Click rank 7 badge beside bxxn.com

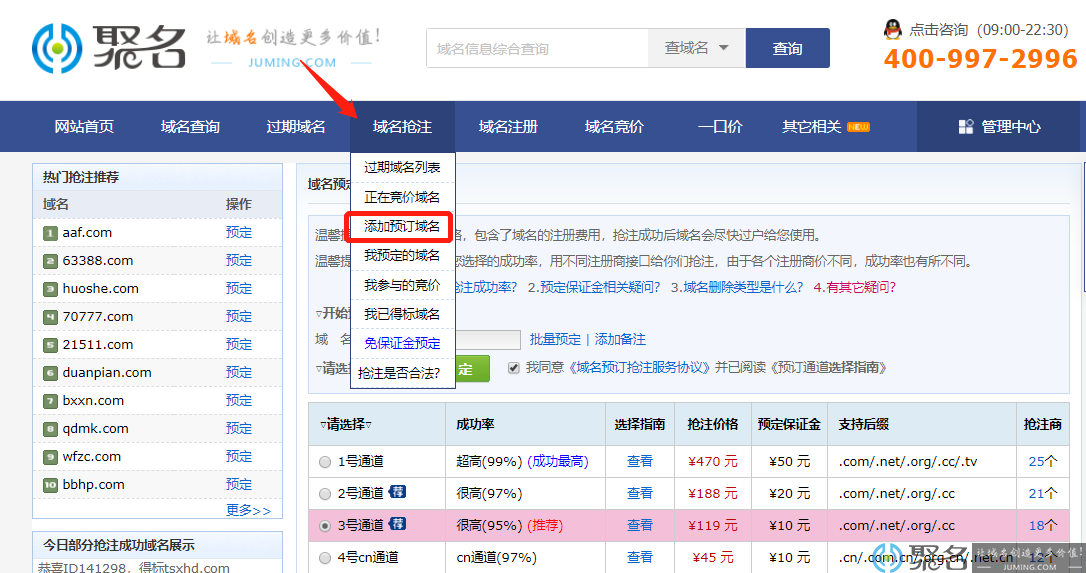click(50, 401)
